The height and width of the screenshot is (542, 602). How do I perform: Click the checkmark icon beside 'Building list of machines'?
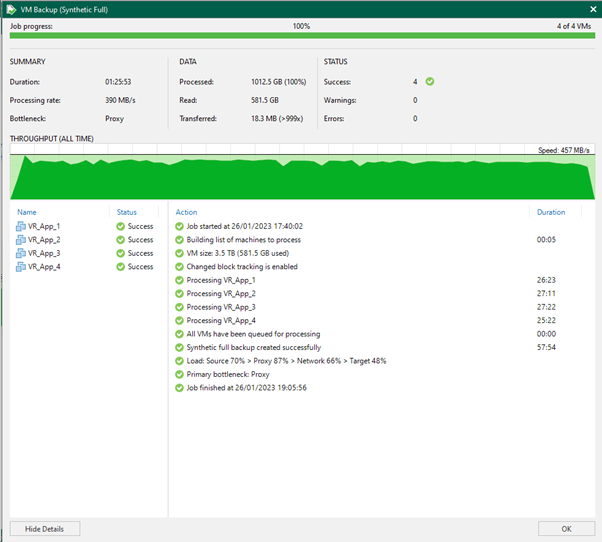click(179, 240)
